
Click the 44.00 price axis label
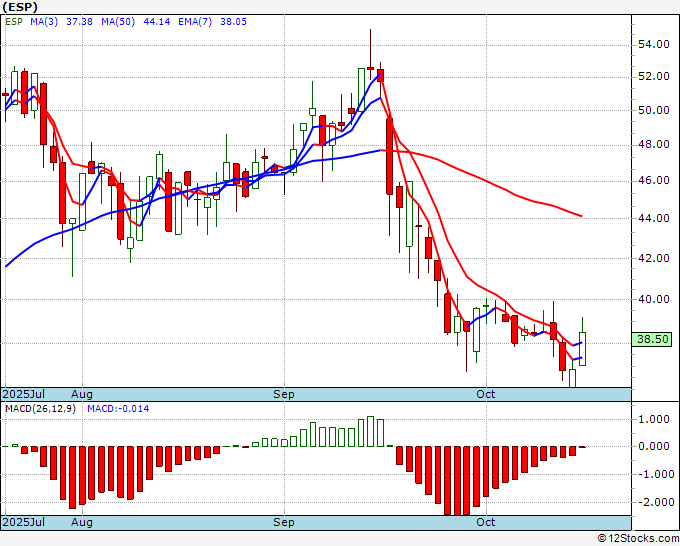[654, 218]
